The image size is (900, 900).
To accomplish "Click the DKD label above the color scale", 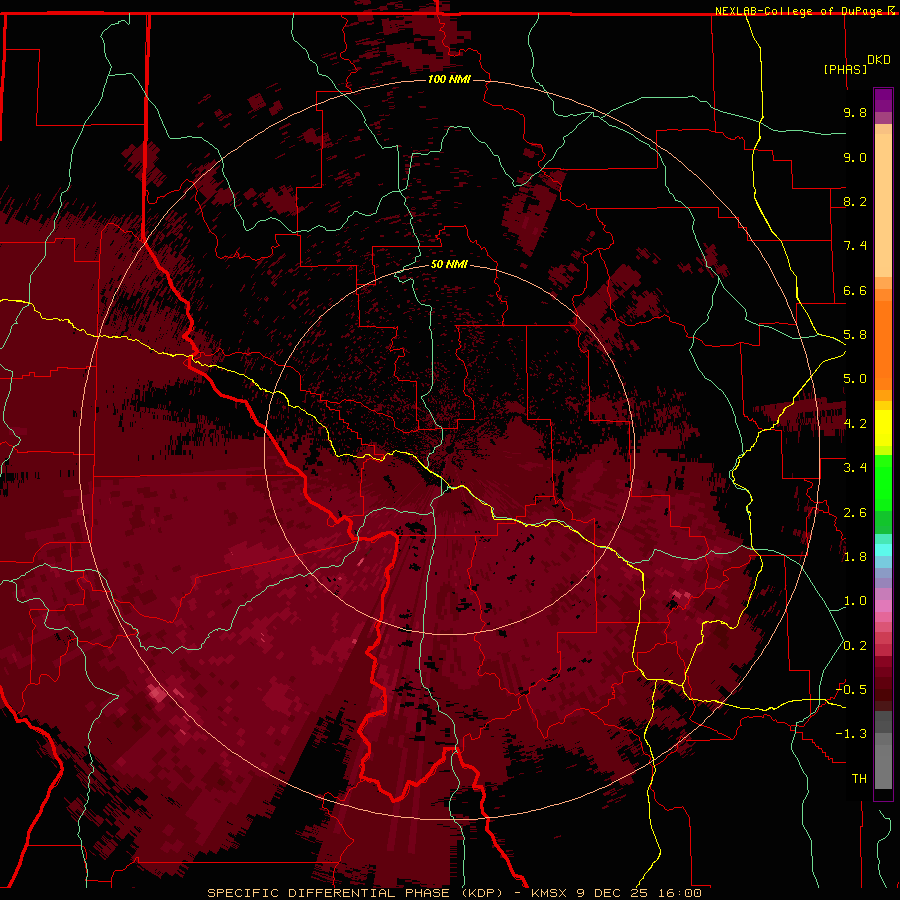I will click(879, 60).
